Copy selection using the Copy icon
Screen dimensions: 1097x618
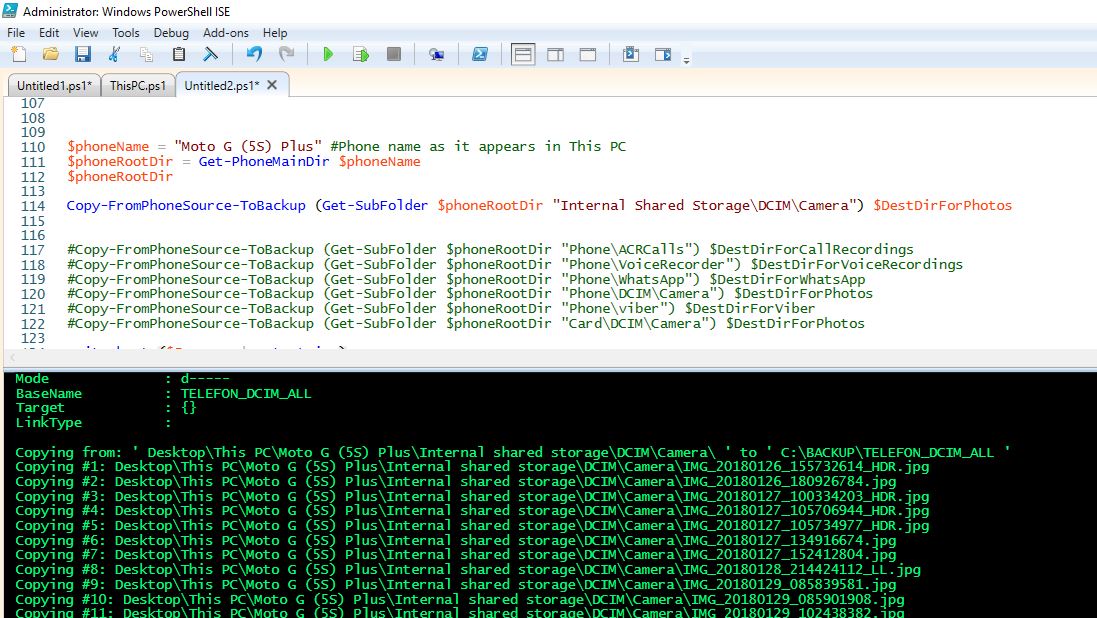146,54
